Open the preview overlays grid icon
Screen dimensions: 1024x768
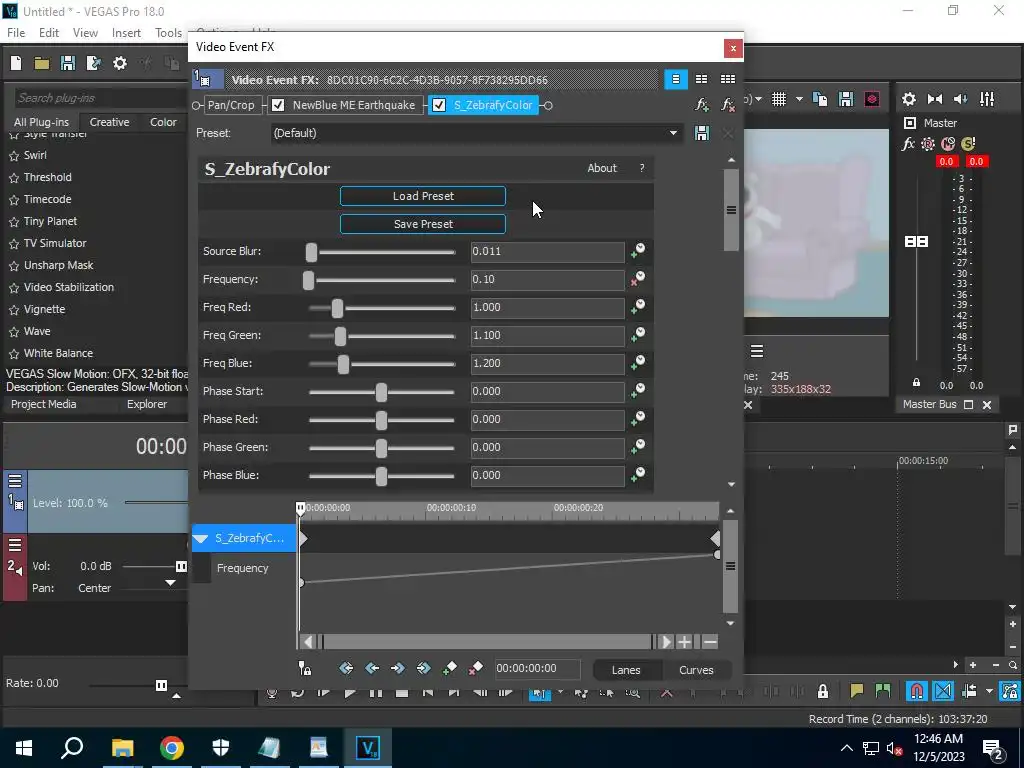(779, 99)
